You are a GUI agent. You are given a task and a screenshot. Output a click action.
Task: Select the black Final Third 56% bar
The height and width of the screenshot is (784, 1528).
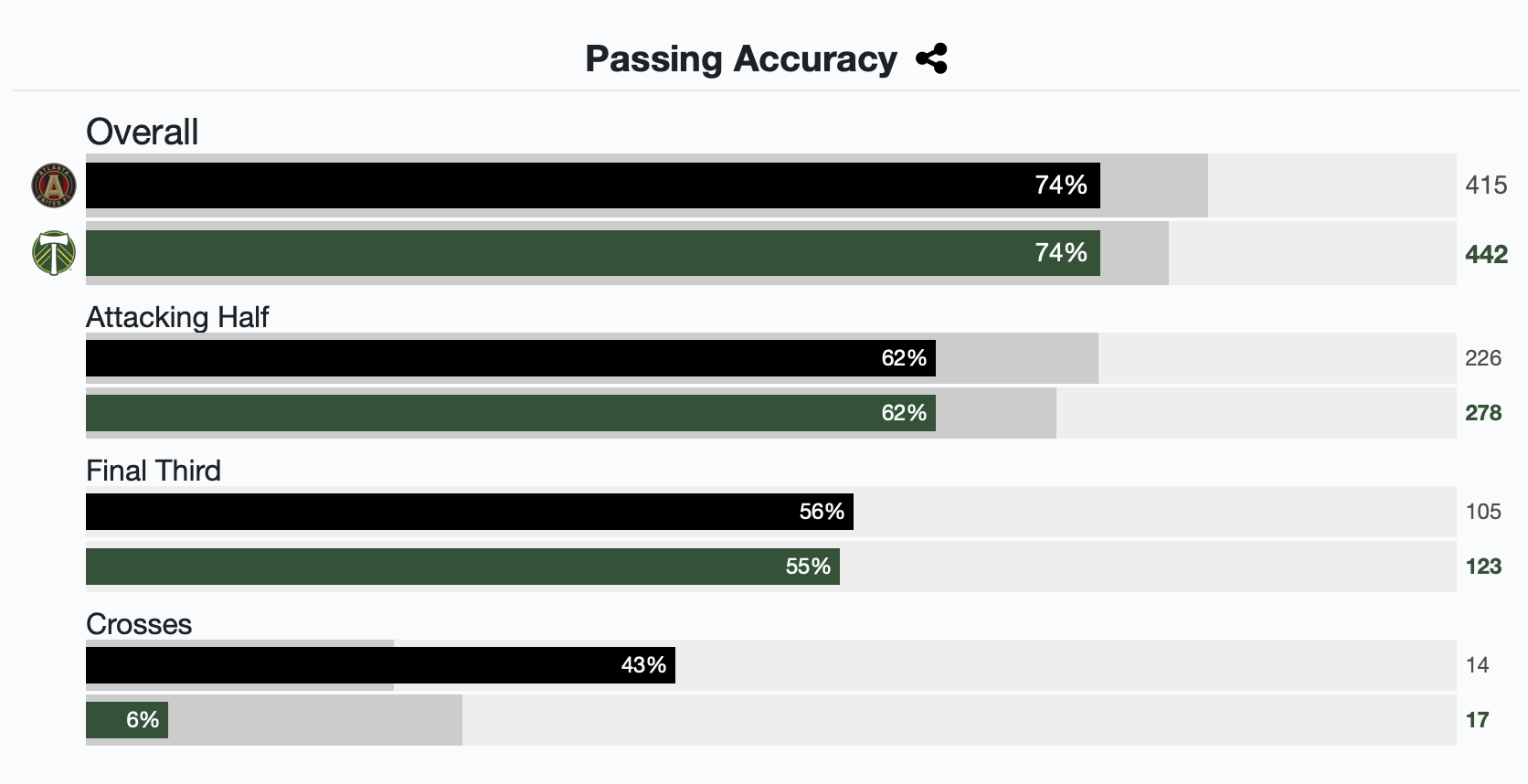point(469,512)
